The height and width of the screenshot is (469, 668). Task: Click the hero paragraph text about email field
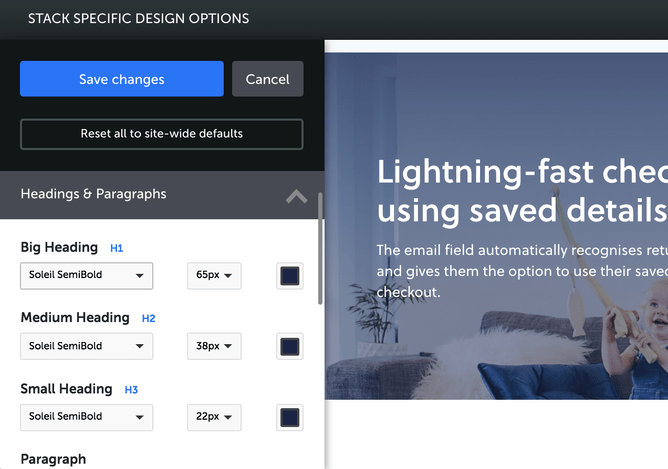point(520,271)
